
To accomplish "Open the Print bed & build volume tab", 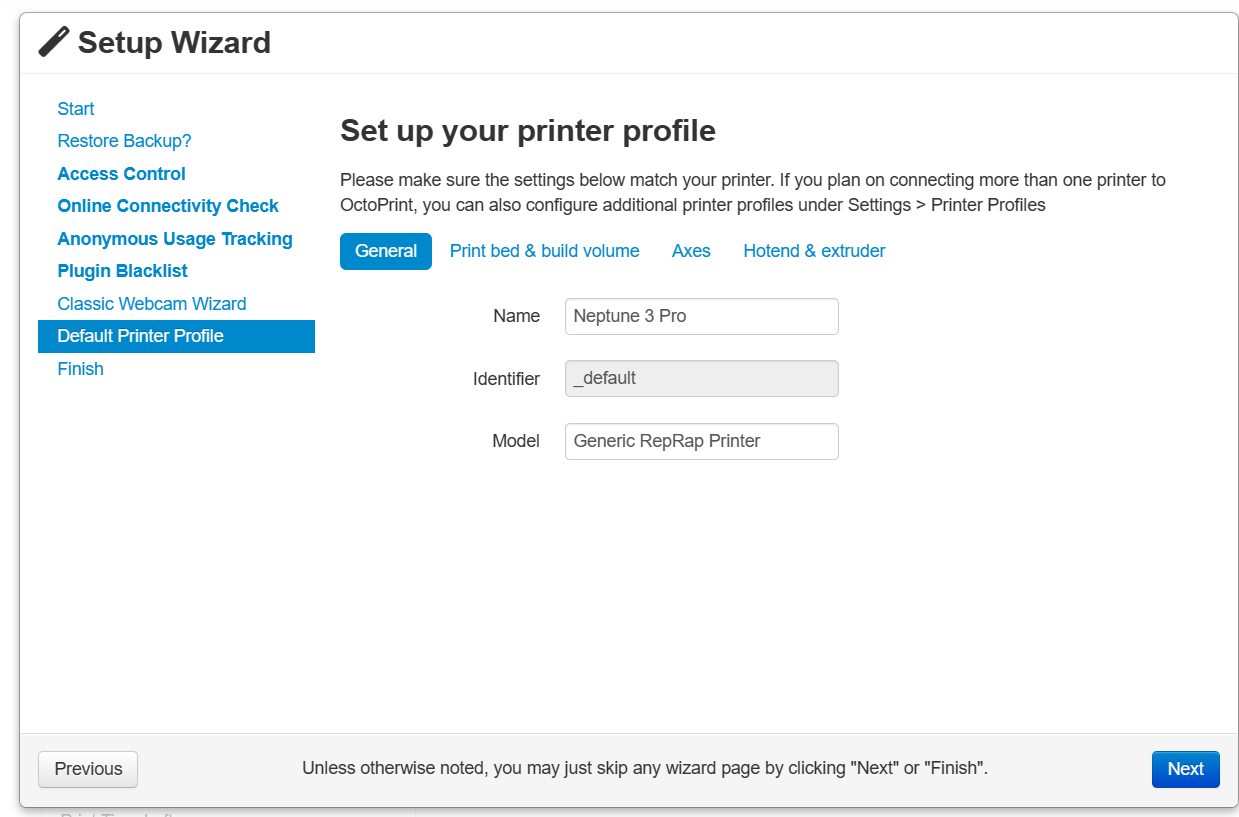I will click(544, 251).
